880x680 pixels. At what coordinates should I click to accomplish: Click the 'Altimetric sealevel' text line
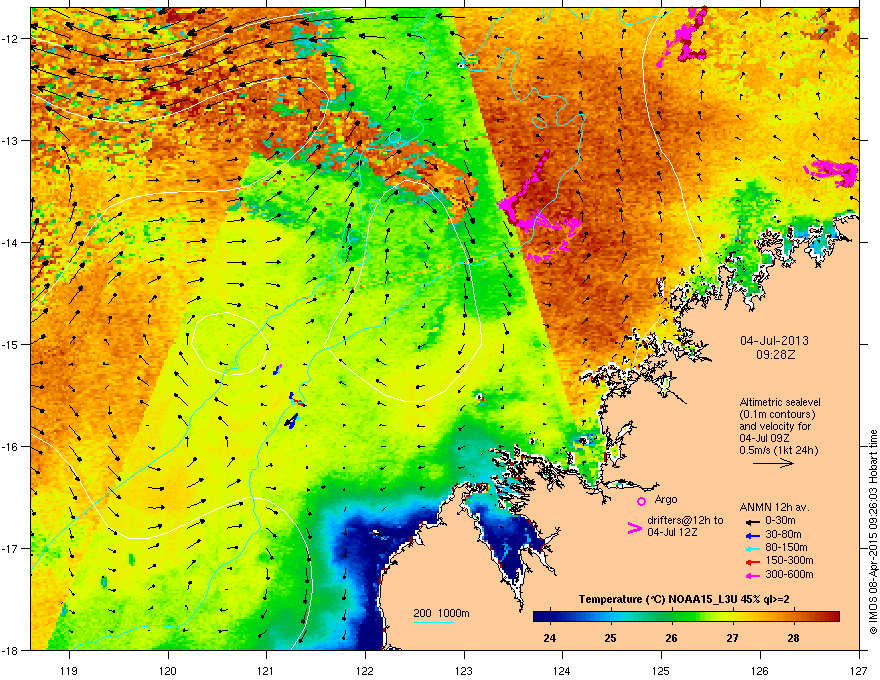780,402
